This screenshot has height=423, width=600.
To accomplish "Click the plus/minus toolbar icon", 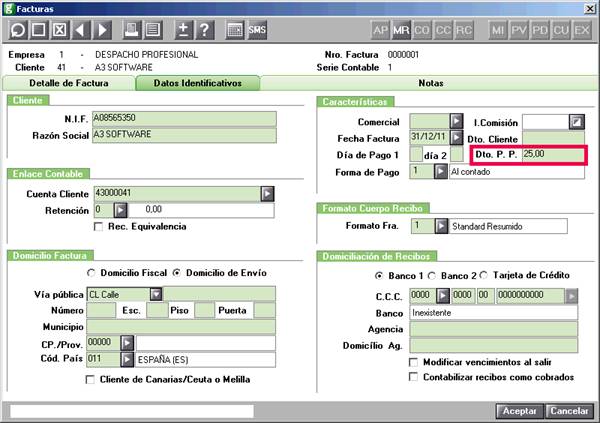I will point(183,29).
